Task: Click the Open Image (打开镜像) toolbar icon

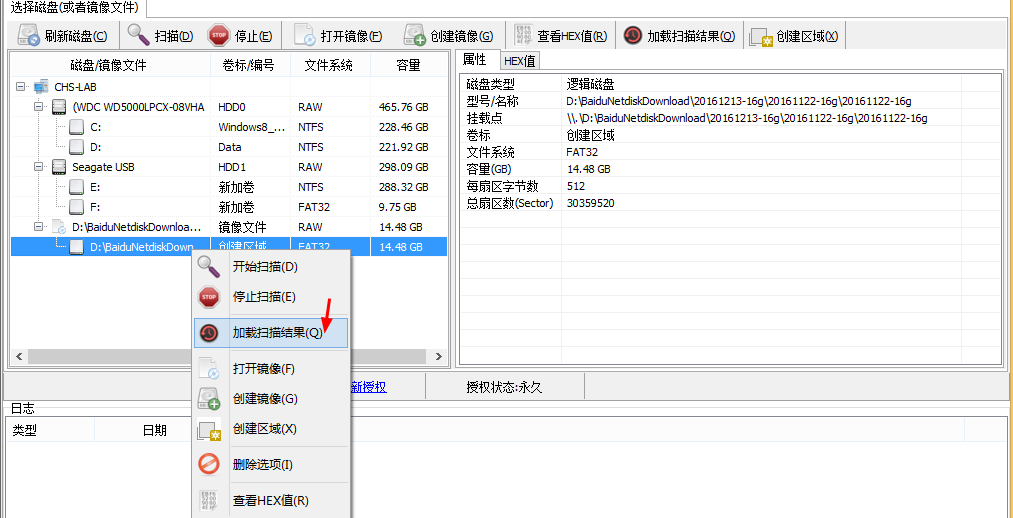Action: click(304, 36)
